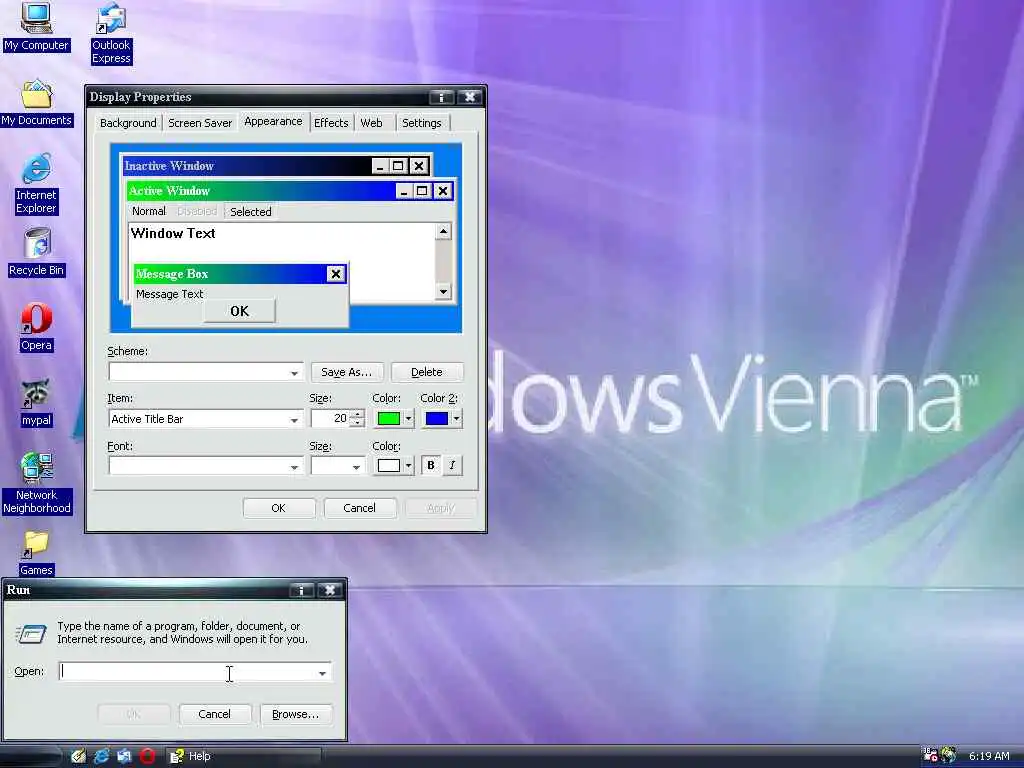
Task: Launch Internet Explorer from the quick launch bar
Action: click(x=101, y=756)
